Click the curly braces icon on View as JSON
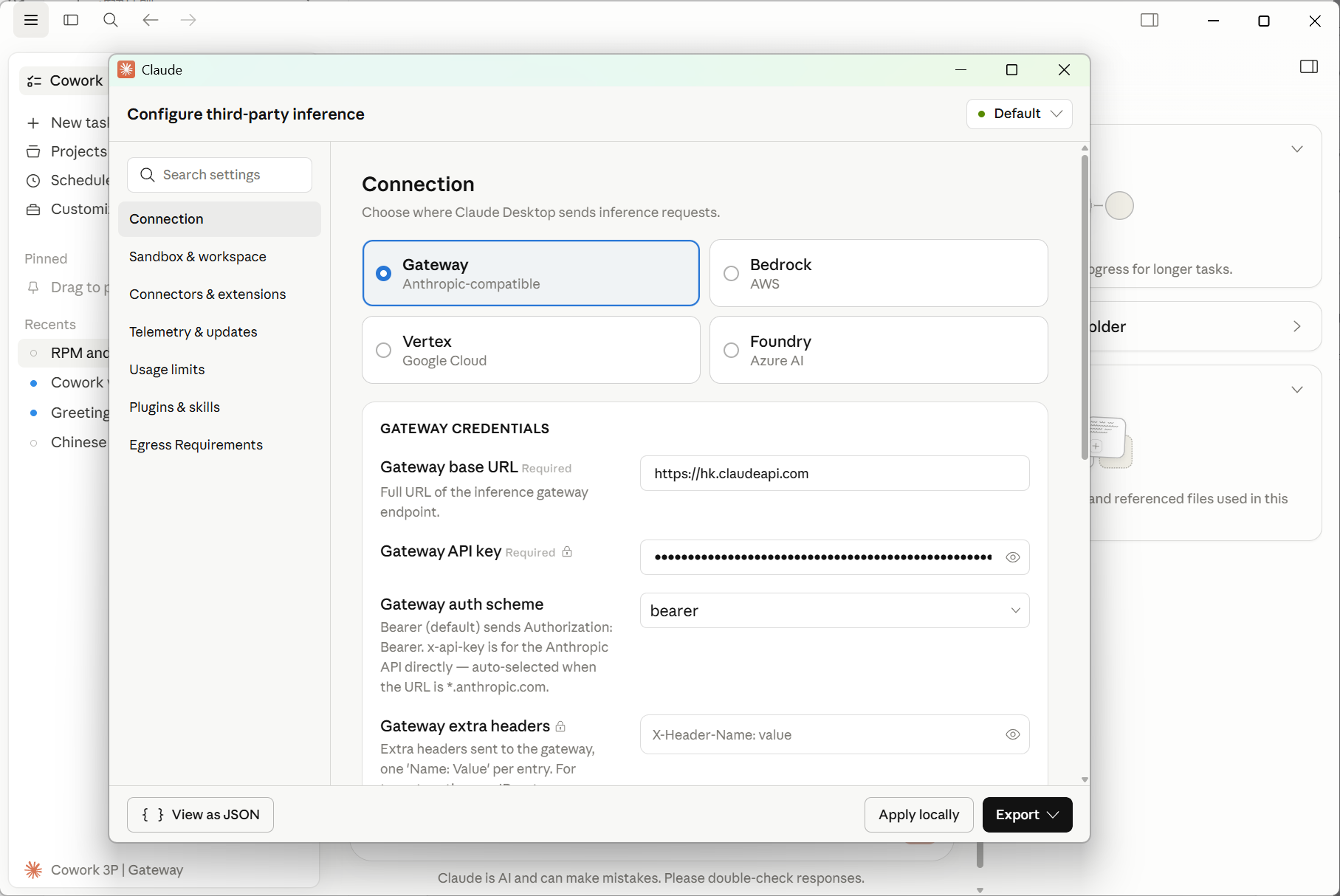The height and width of the screenshot is (896, 1340). pyautogui.click(x=153, y=815)
